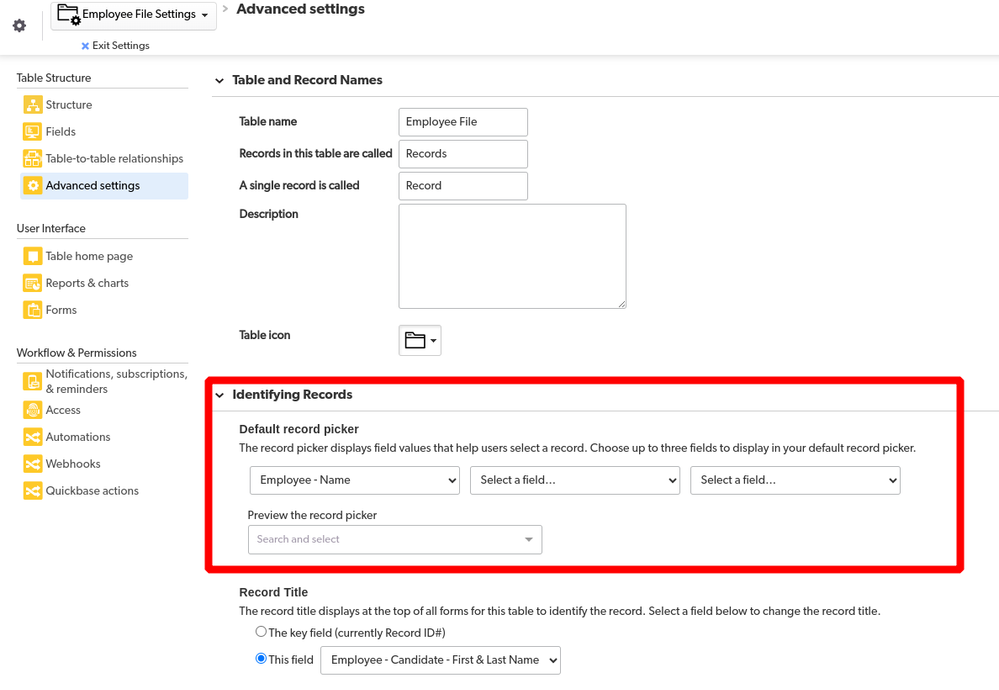Open the Access menu item
The height and width of the screenshot is (690, 999).
pos(63,410)
